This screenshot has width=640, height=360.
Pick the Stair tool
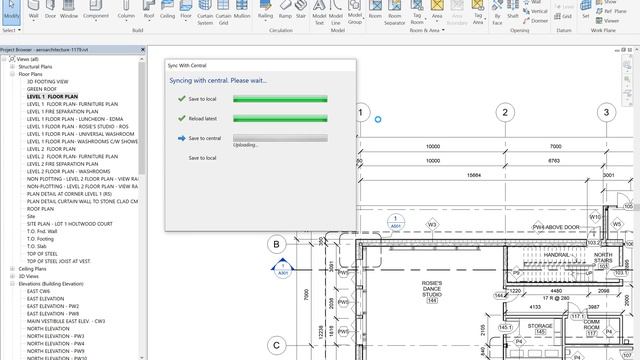301,10
